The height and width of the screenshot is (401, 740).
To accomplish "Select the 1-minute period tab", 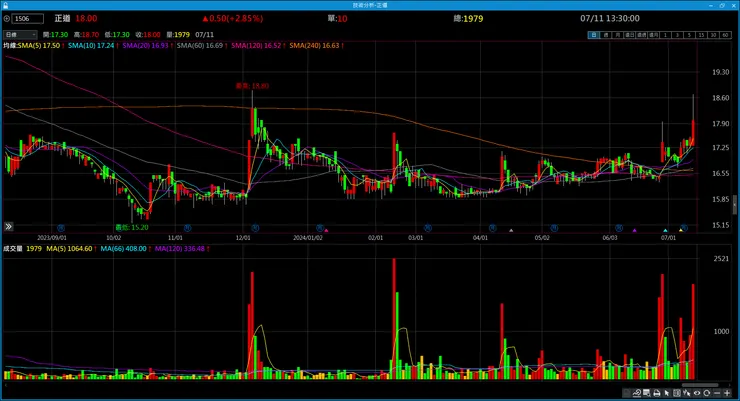I will tap(665, 35).
